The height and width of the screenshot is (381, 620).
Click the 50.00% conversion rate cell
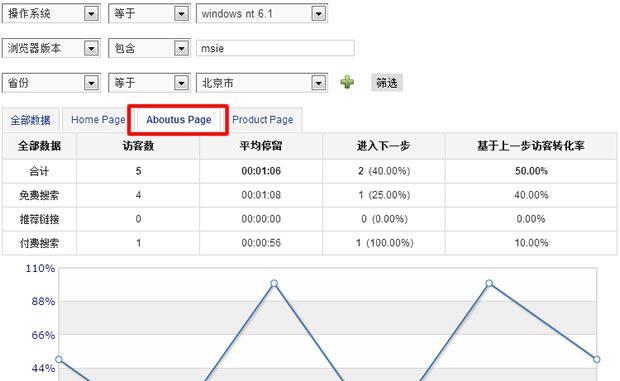pos(531,171)
